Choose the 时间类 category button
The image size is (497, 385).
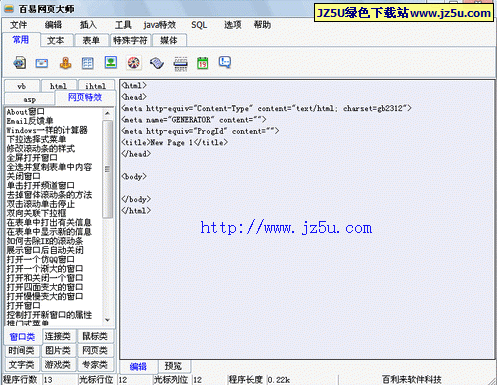click(x=21, y=350)
